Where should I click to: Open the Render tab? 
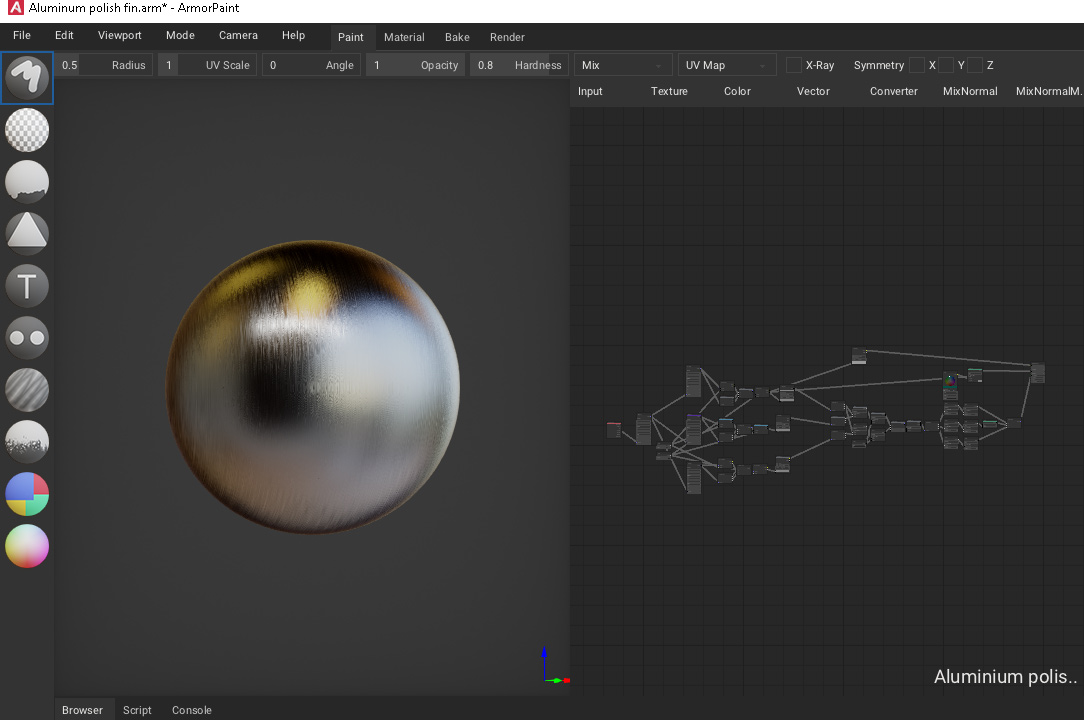(x=507, y=37)
